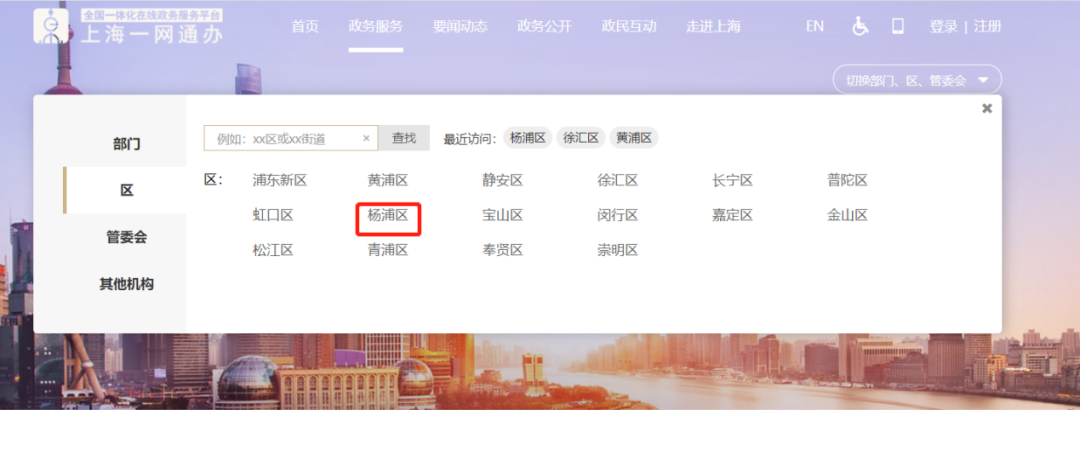Click the 查找 search button
This screenshot has width=1080, height=472.
pyautogui.click(x=404, y=139)
